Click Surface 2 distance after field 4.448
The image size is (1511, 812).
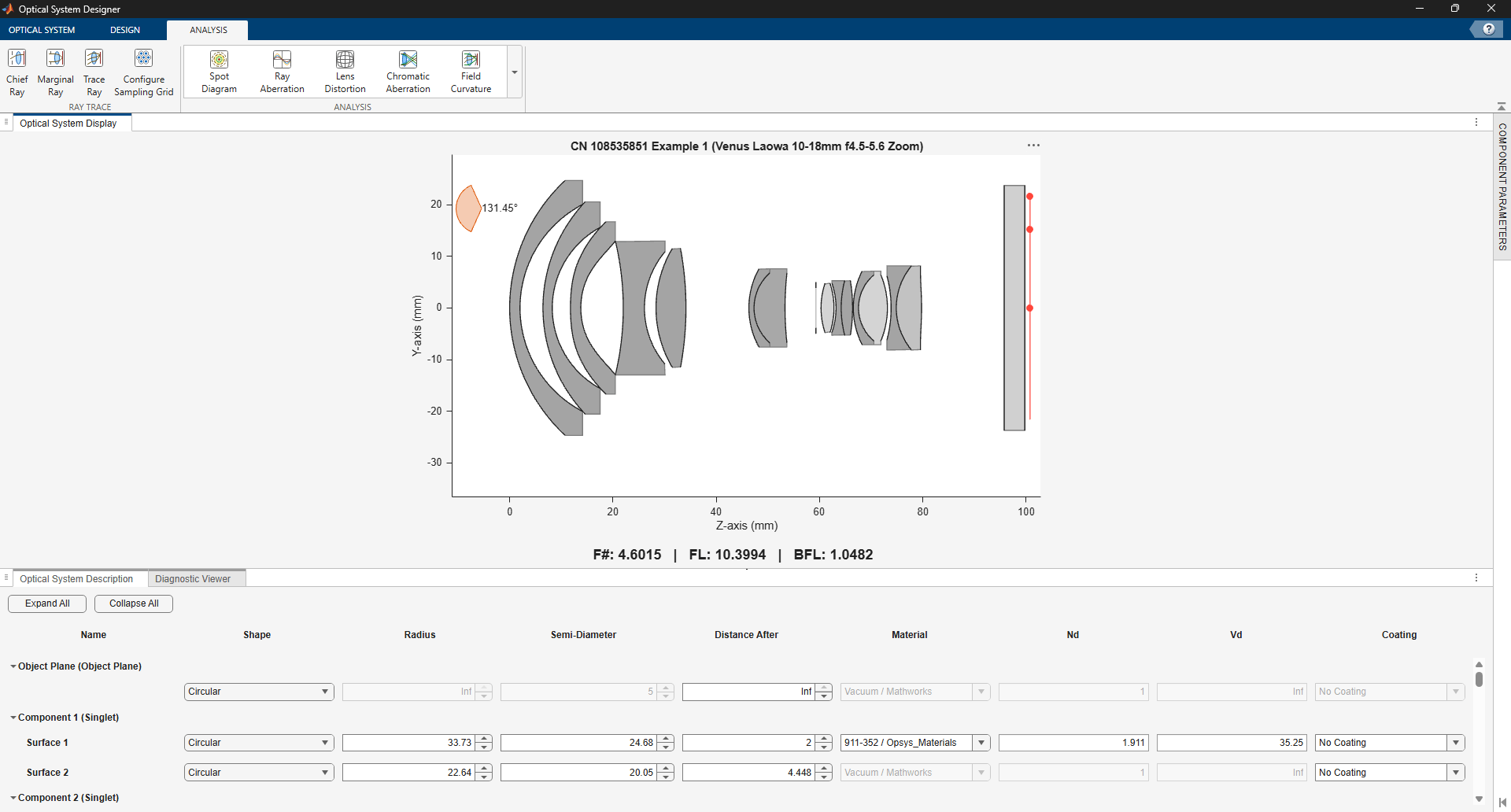(748, 773)
